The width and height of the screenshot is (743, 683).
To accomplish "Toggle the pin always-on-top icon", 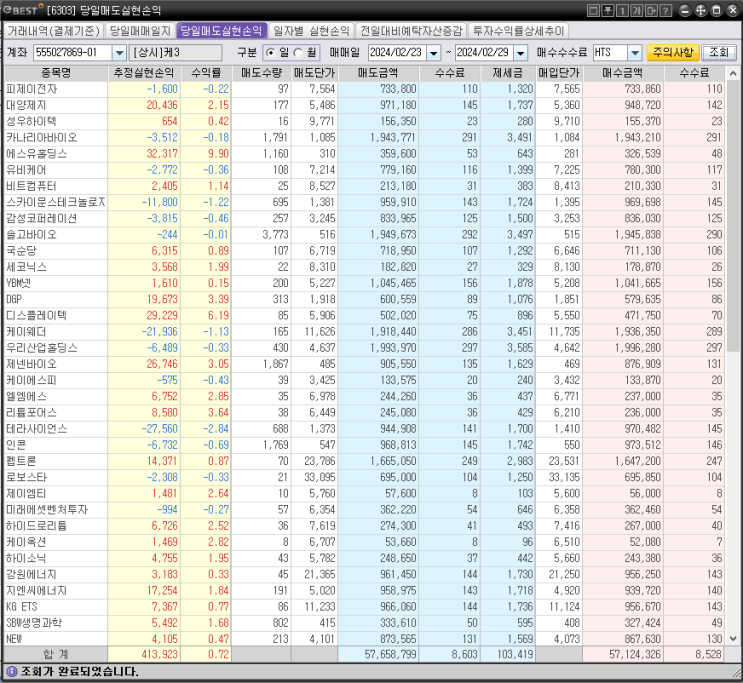I will pos(608,10).
